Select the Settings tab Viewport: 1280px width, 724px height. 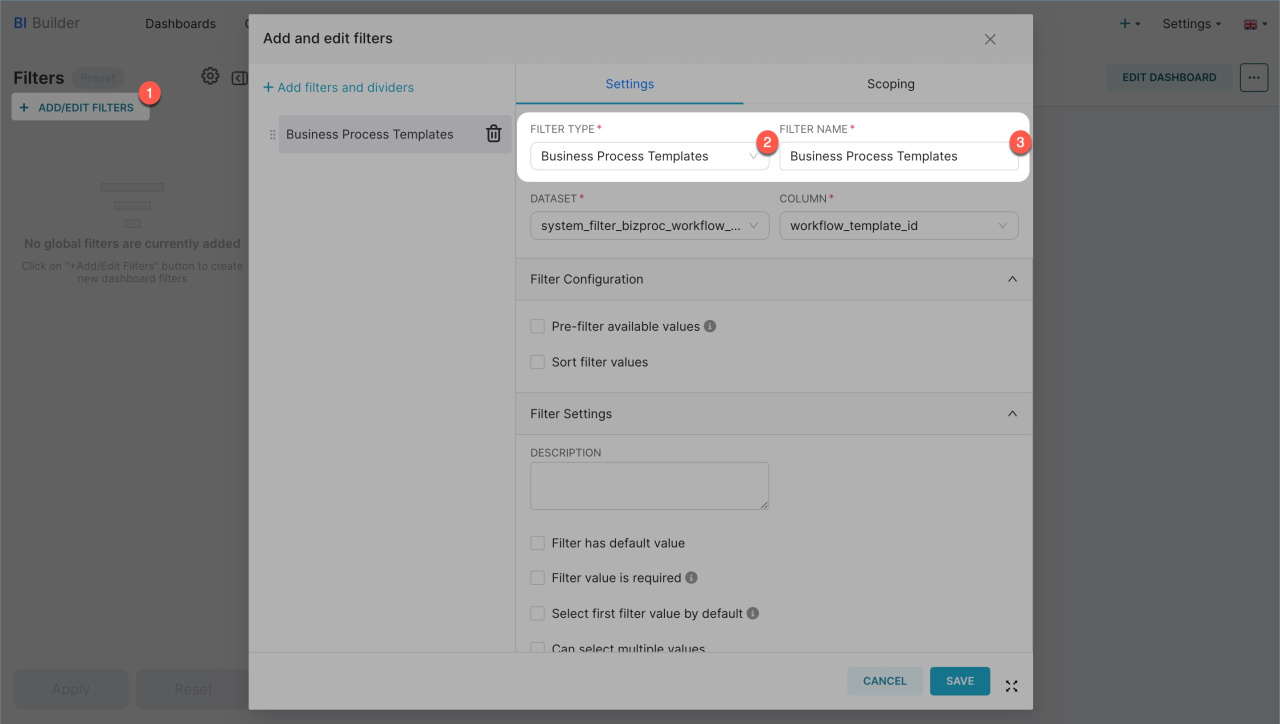(x=629, y=84)
